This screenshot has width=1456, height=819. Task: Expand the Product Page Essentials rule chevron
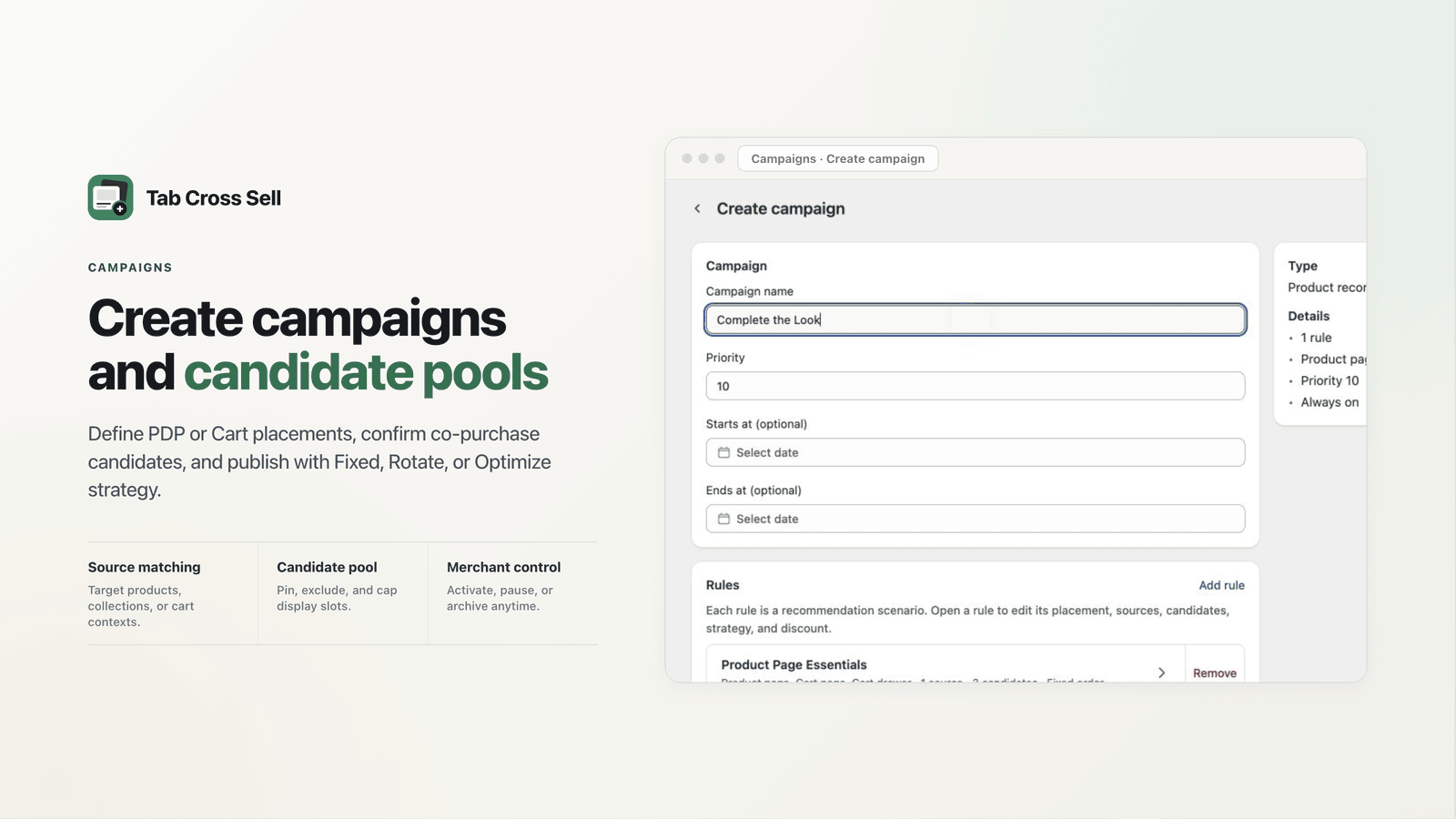[1161, 672]
